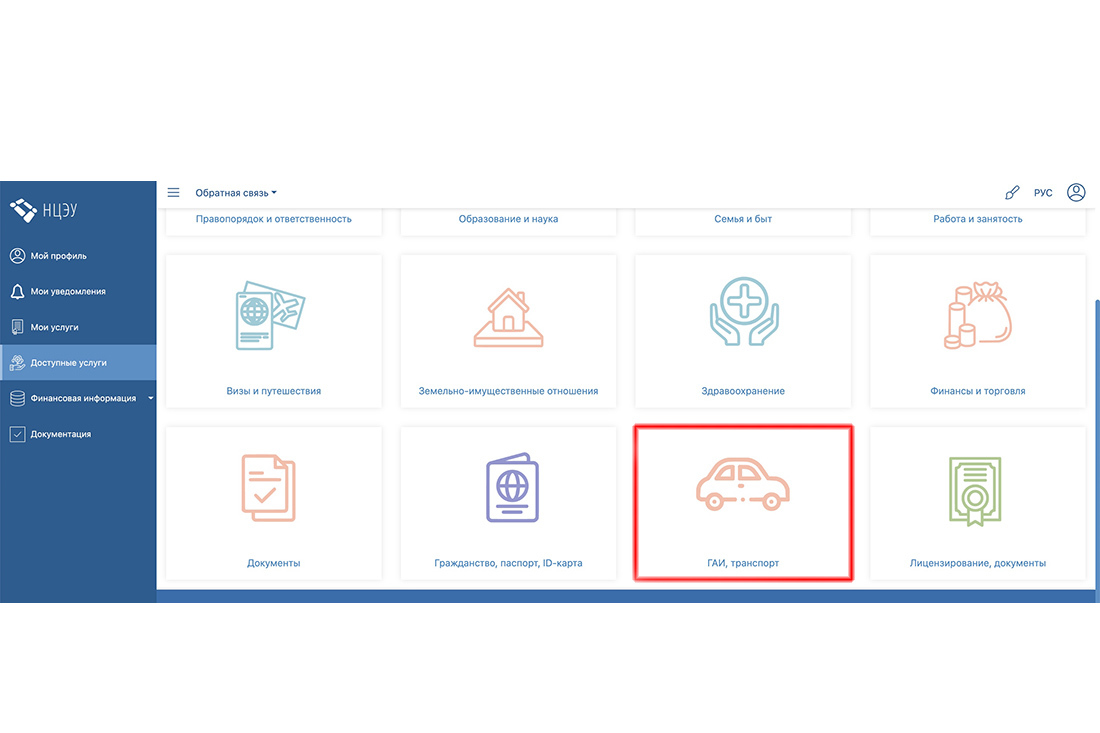Click the vertical page scrollbar
The height and width of the screenshot is (733, 1100).
click(x=1097, y=449)
